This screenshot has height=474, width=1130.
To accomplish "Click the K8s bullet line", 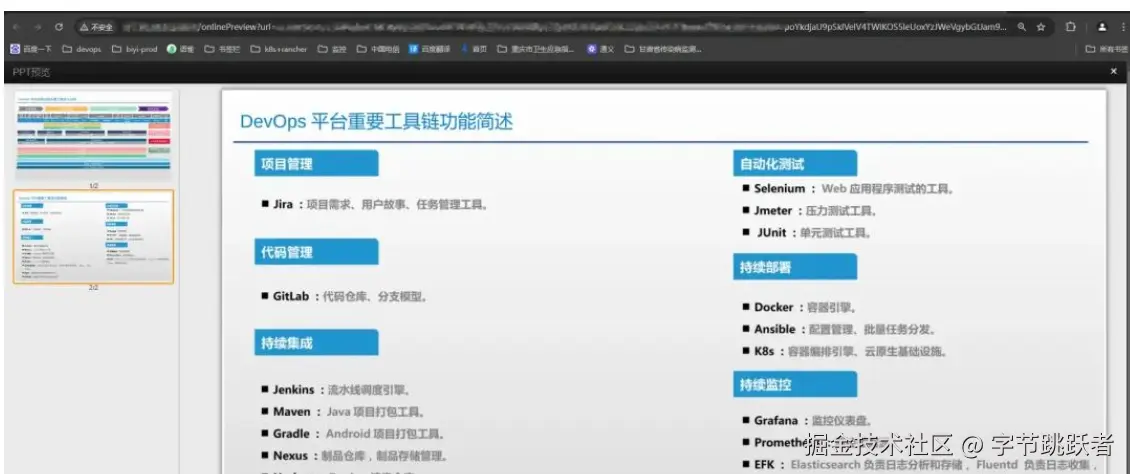I will 845,352.
